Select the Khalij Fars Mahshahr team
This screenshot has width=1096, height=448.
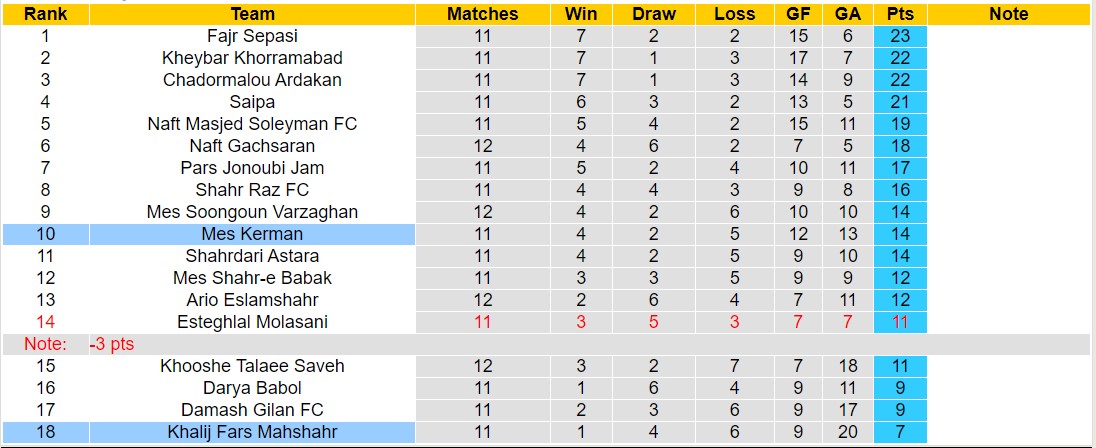(x=252, y=432)
